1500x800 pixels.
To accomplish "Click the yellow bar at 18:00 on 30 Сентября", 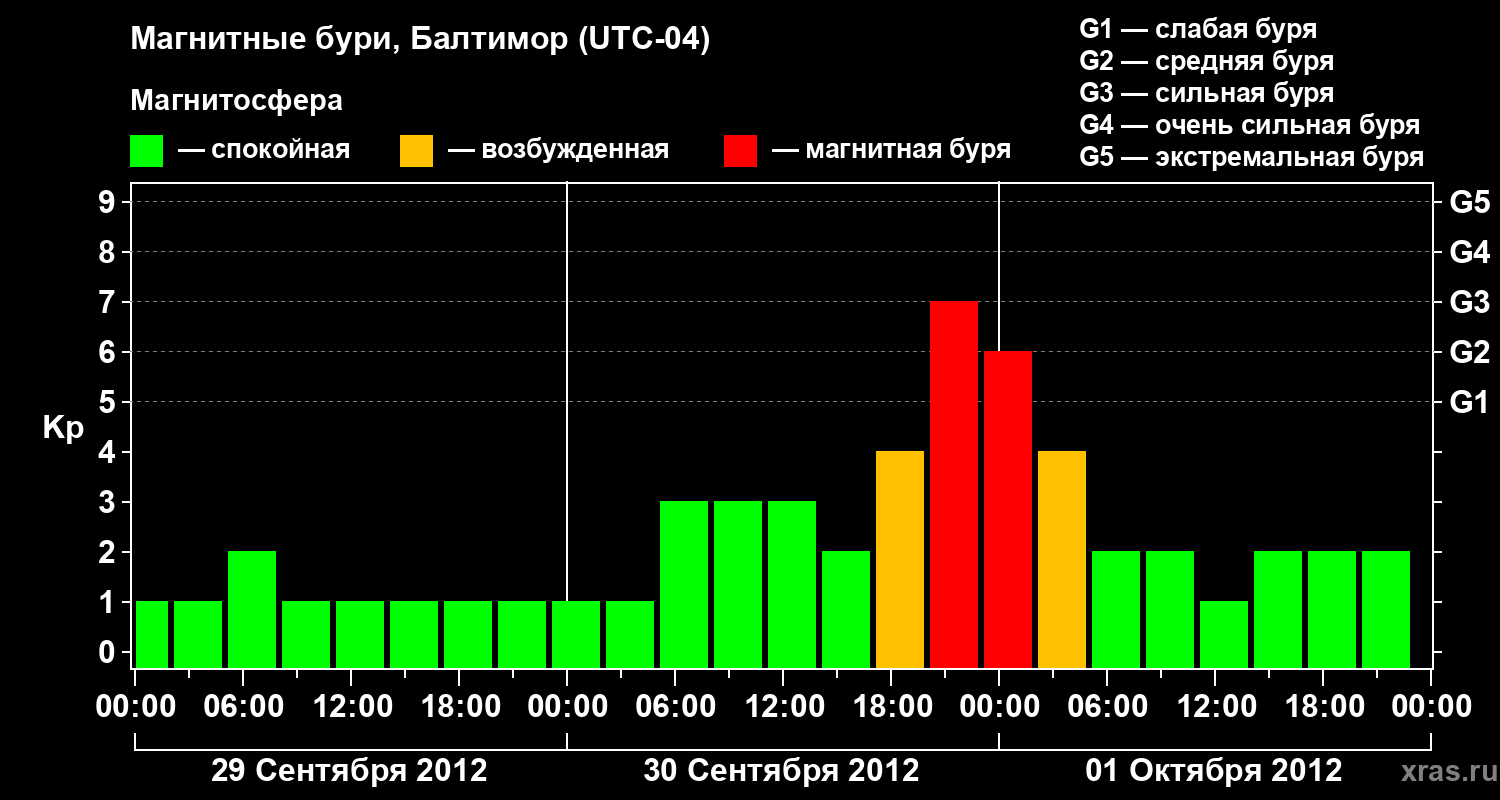I will click(900, 560).
